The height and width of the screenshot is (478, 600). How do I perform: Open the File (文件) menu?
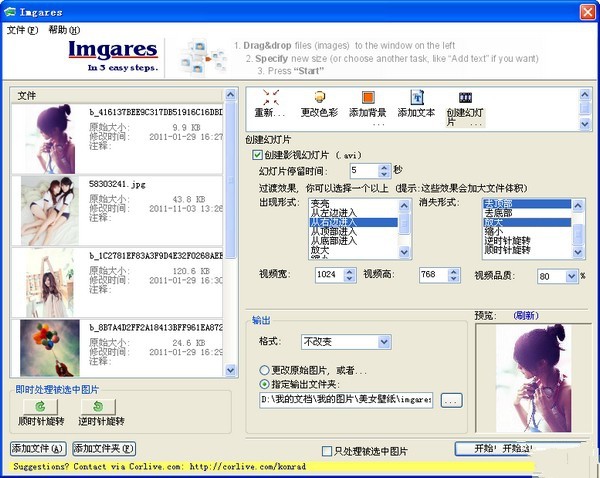[x=22, y=30]
